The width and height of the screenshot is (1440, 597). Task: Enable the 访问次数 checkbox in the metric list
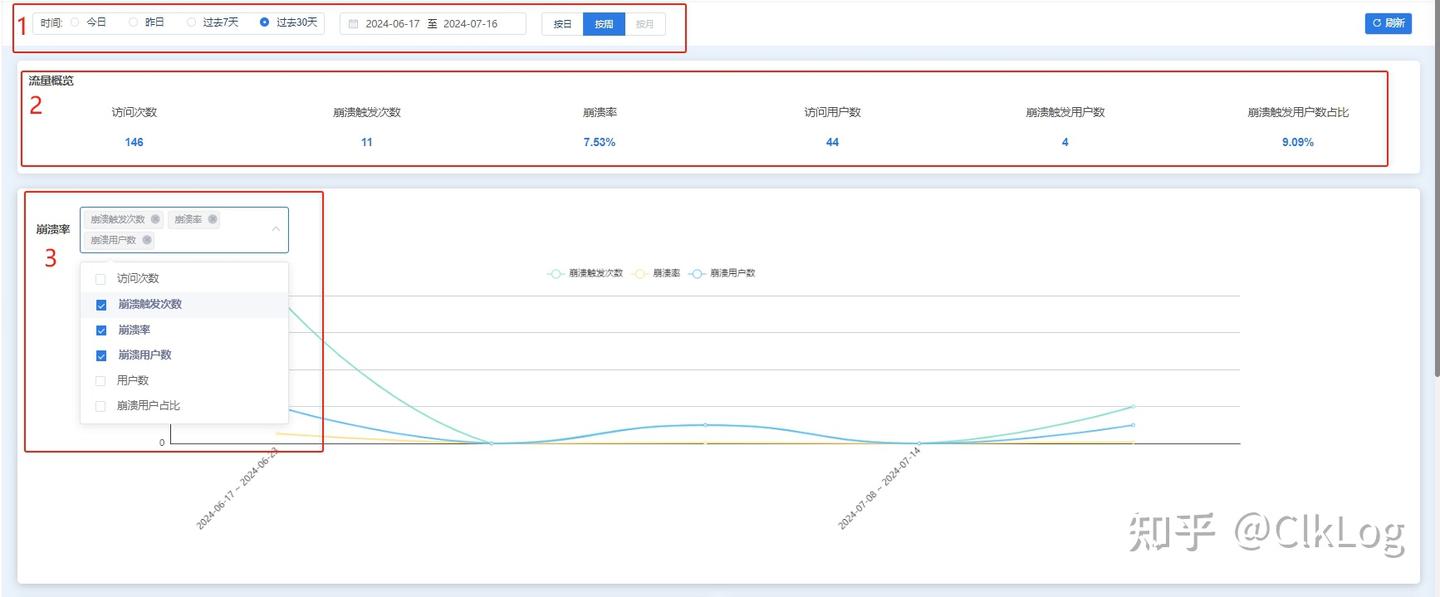[x=100, y=278]
